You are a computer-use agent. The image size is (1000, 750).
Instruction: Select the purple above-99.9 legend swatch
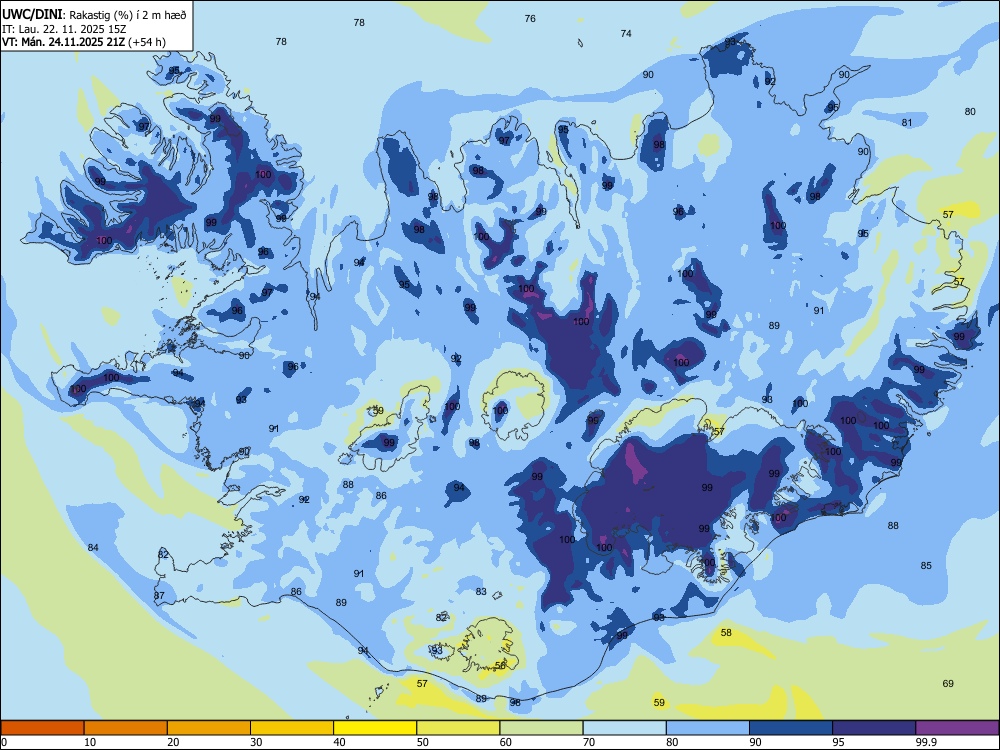tap(957, 728)
